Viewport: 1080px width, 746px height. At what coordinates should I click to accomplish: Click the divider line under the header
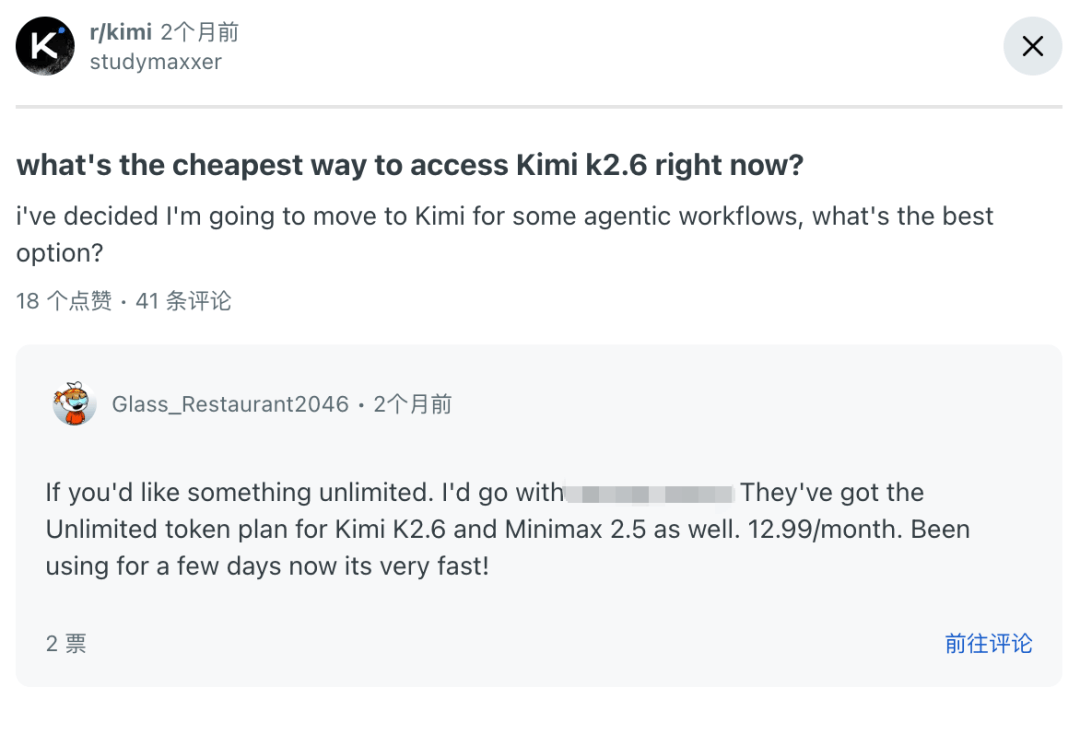tap(539, 107)
